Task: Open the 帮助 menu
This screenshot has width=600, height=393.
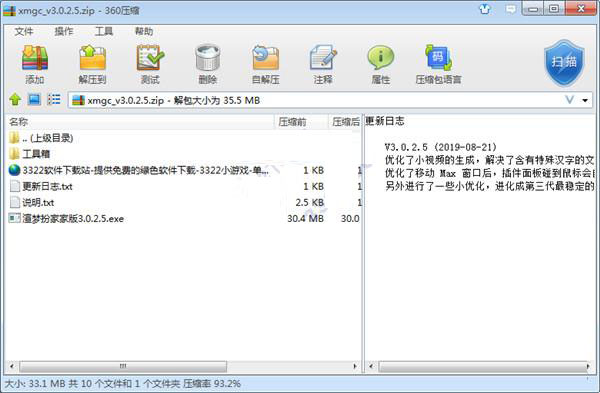Action: 144,31
